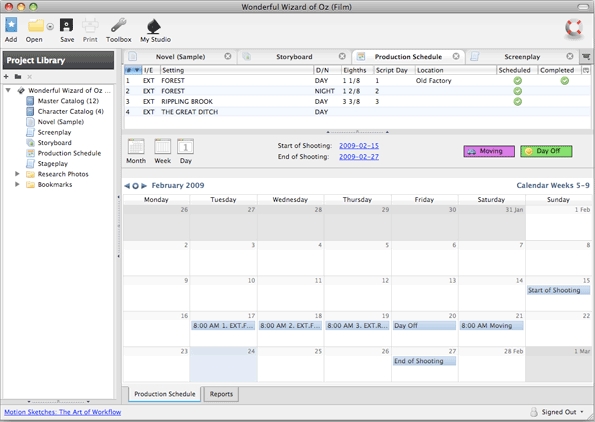
Task: Click Start of Shooting date 2009-02-15
Action: click(x=359, y=146)
